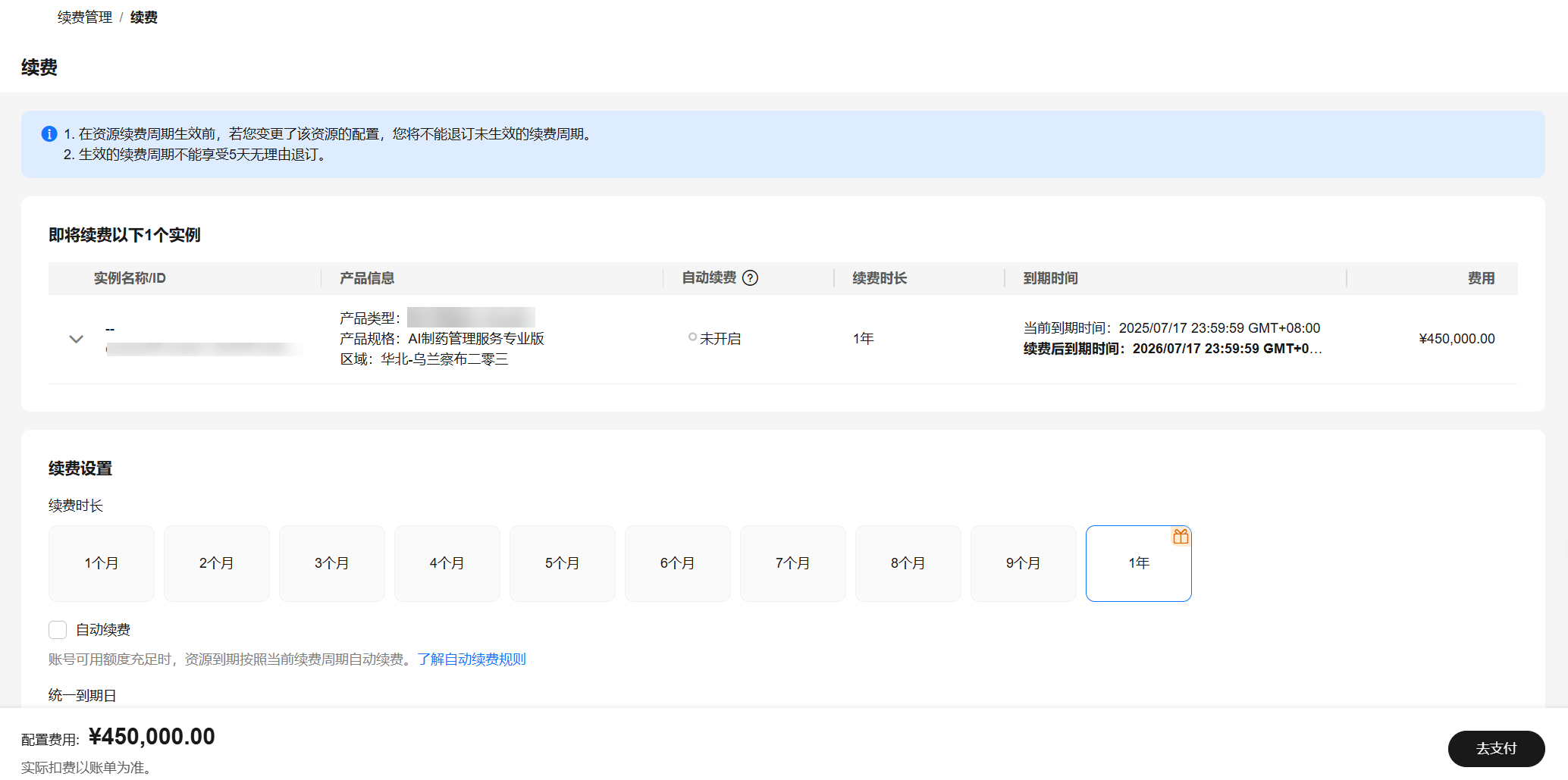The width and height of the screenshot is (1568, 780).
Task: Click the blue info icon in the notice banner
Action: [x=49, y=134]
